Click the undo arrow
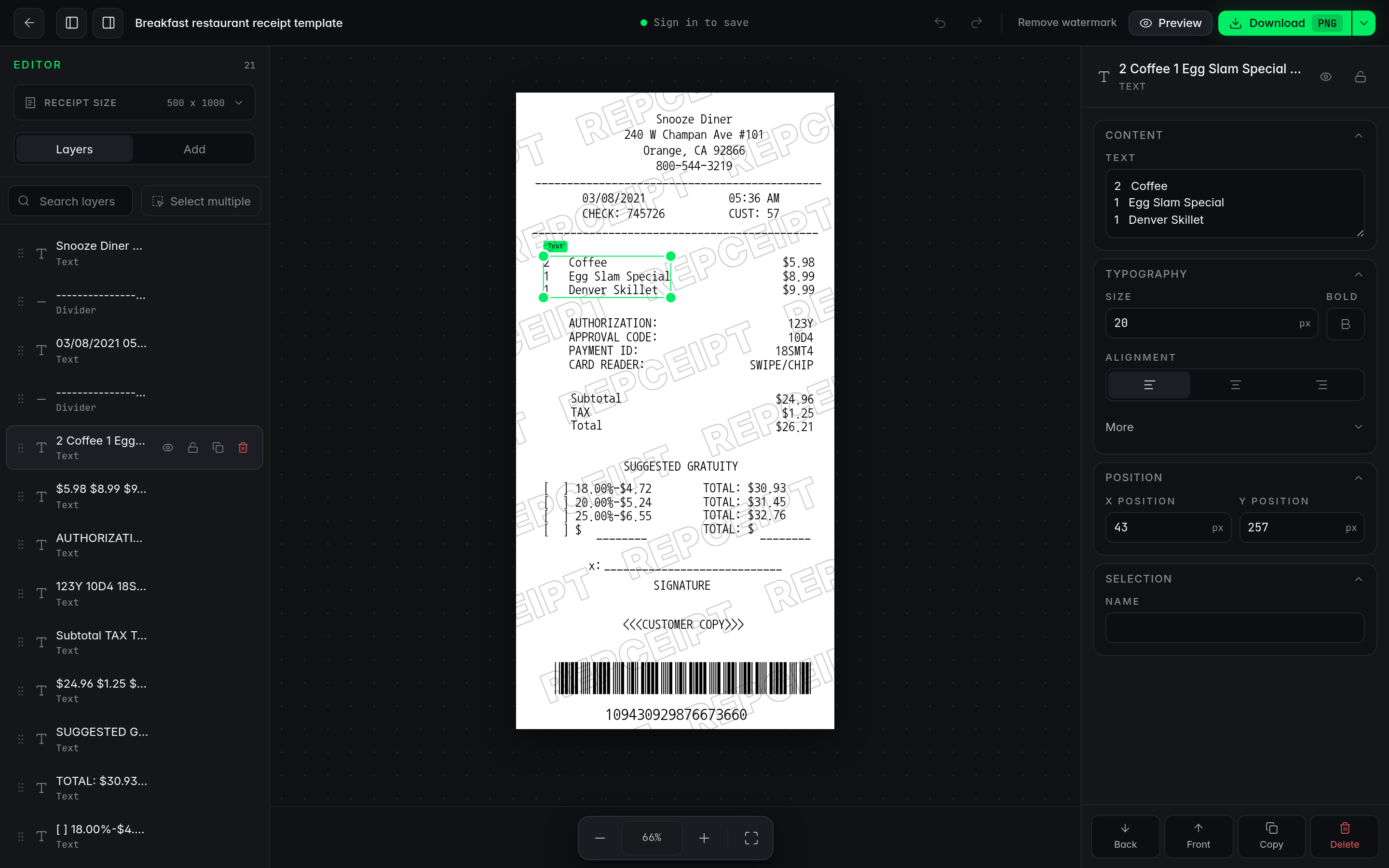Viewport: 1389px width, 868px height. pyautogui.click(x=940, y=23)
